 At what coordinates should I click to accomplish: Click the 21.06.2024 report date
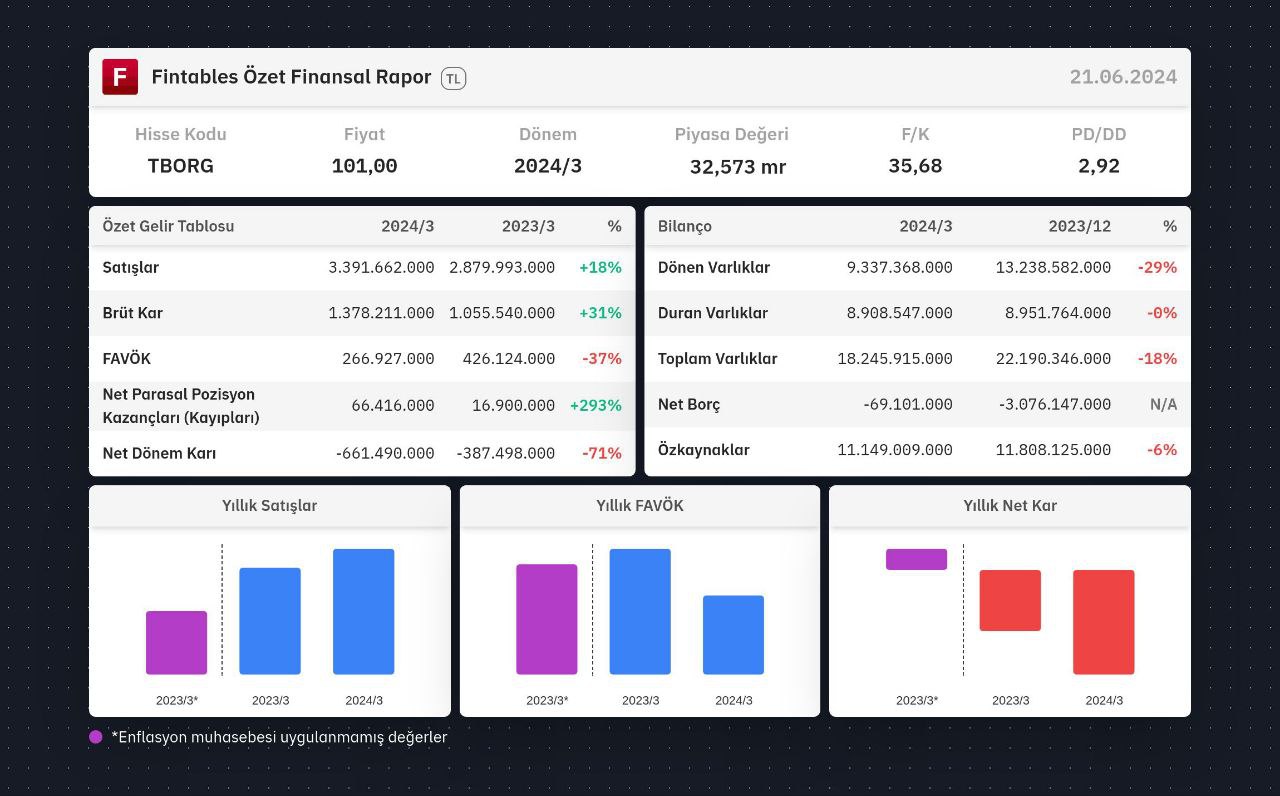(1123, 77)
